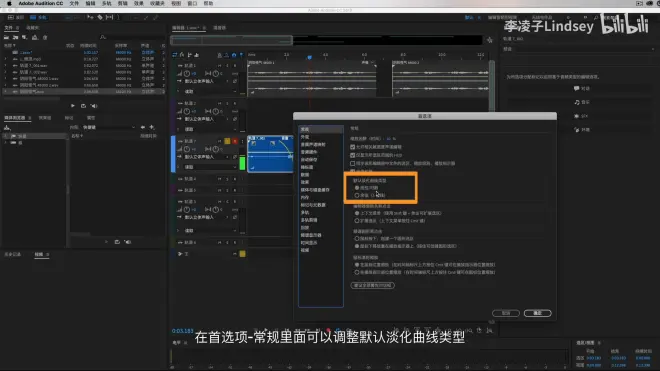Open the Apple menu
660x371 pixels.
pos(9,3)
